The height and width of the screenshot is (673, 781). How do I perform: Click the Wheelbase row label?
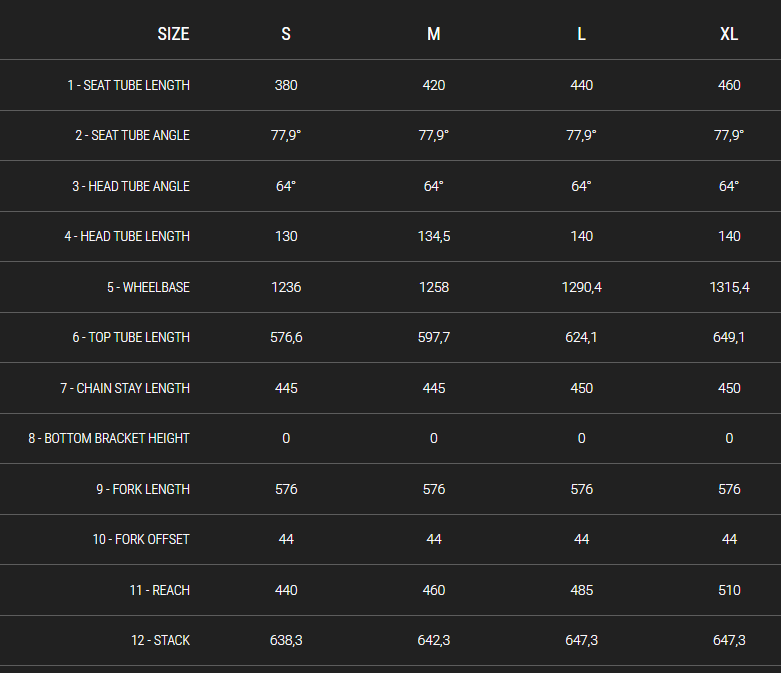(148, 287)
